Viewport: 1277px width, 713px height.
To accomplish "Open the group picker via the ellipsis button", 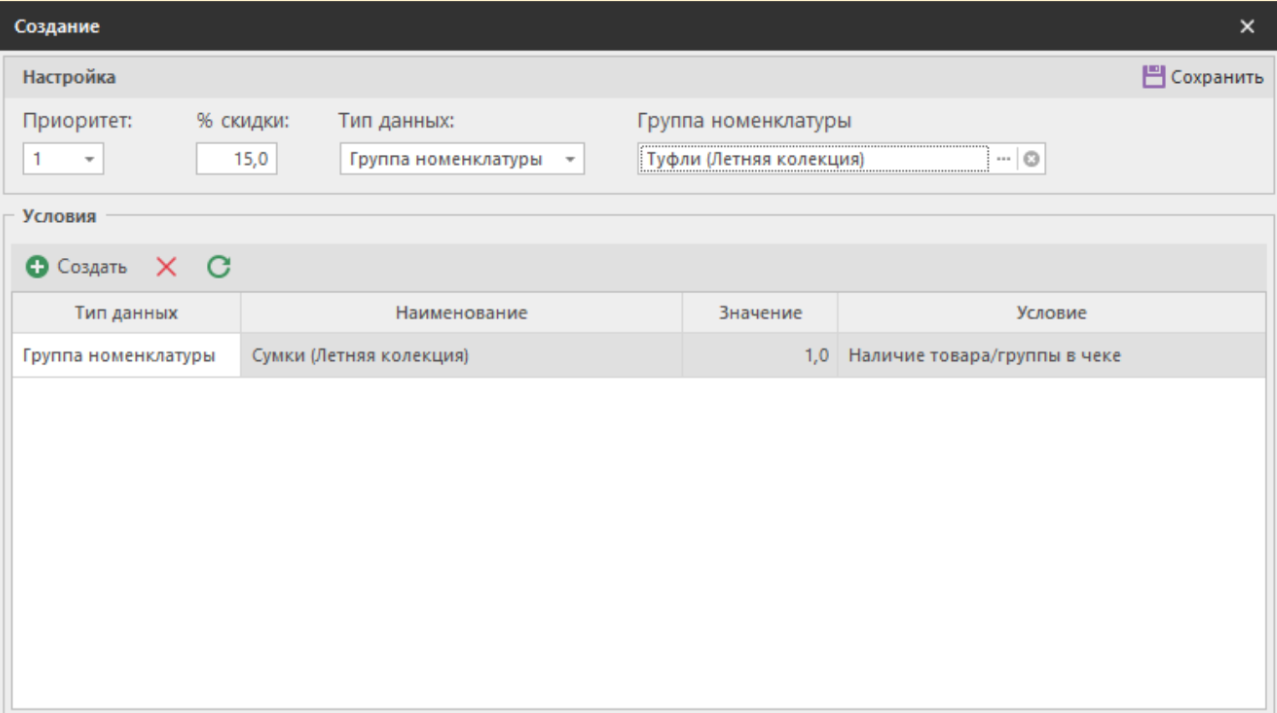I will click(1004, 159).
